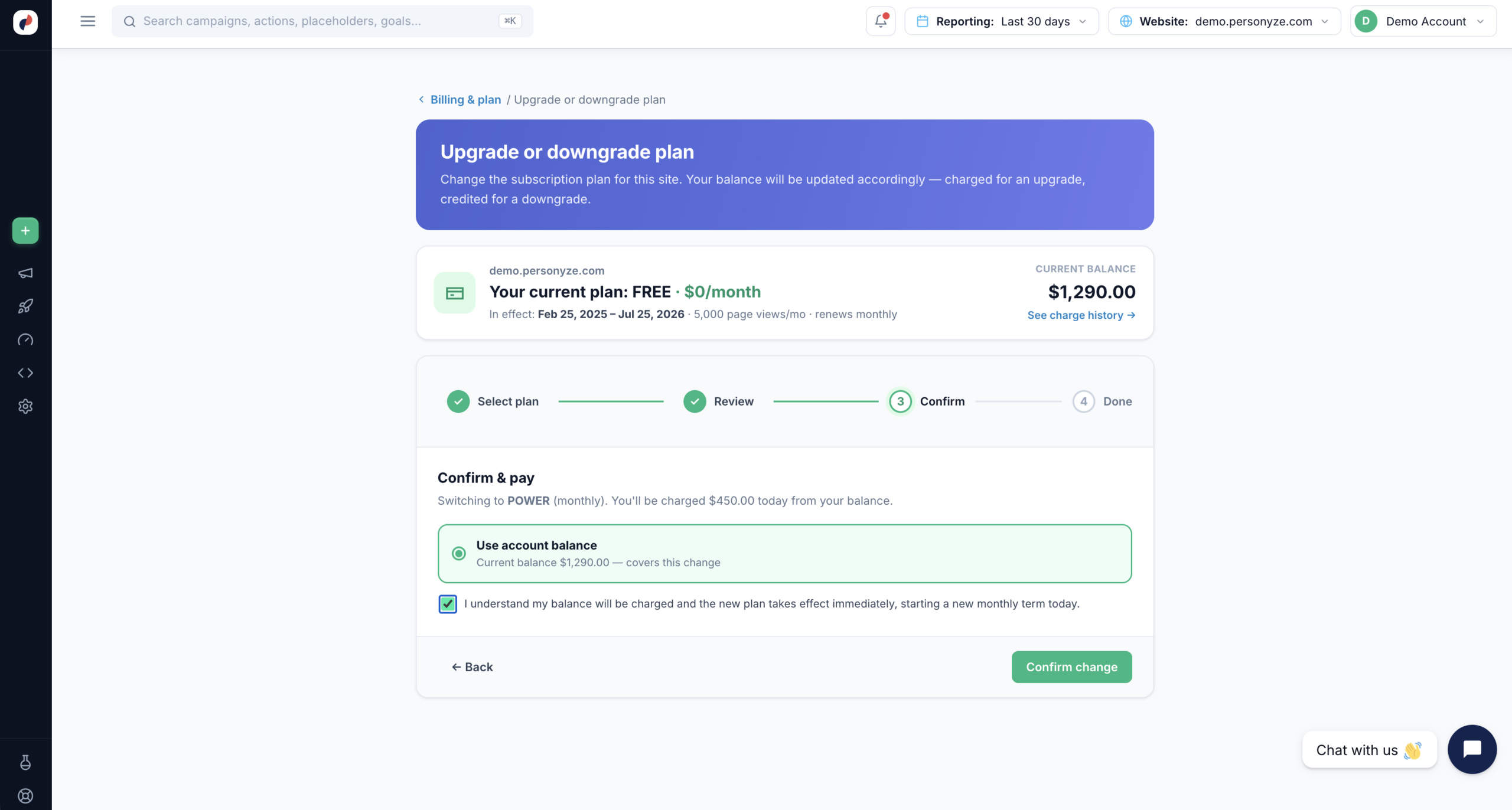Screen dimensions: 1512x810
Task: Click the Confirm step 3 indicator
Action: click(x=900, y=401)
